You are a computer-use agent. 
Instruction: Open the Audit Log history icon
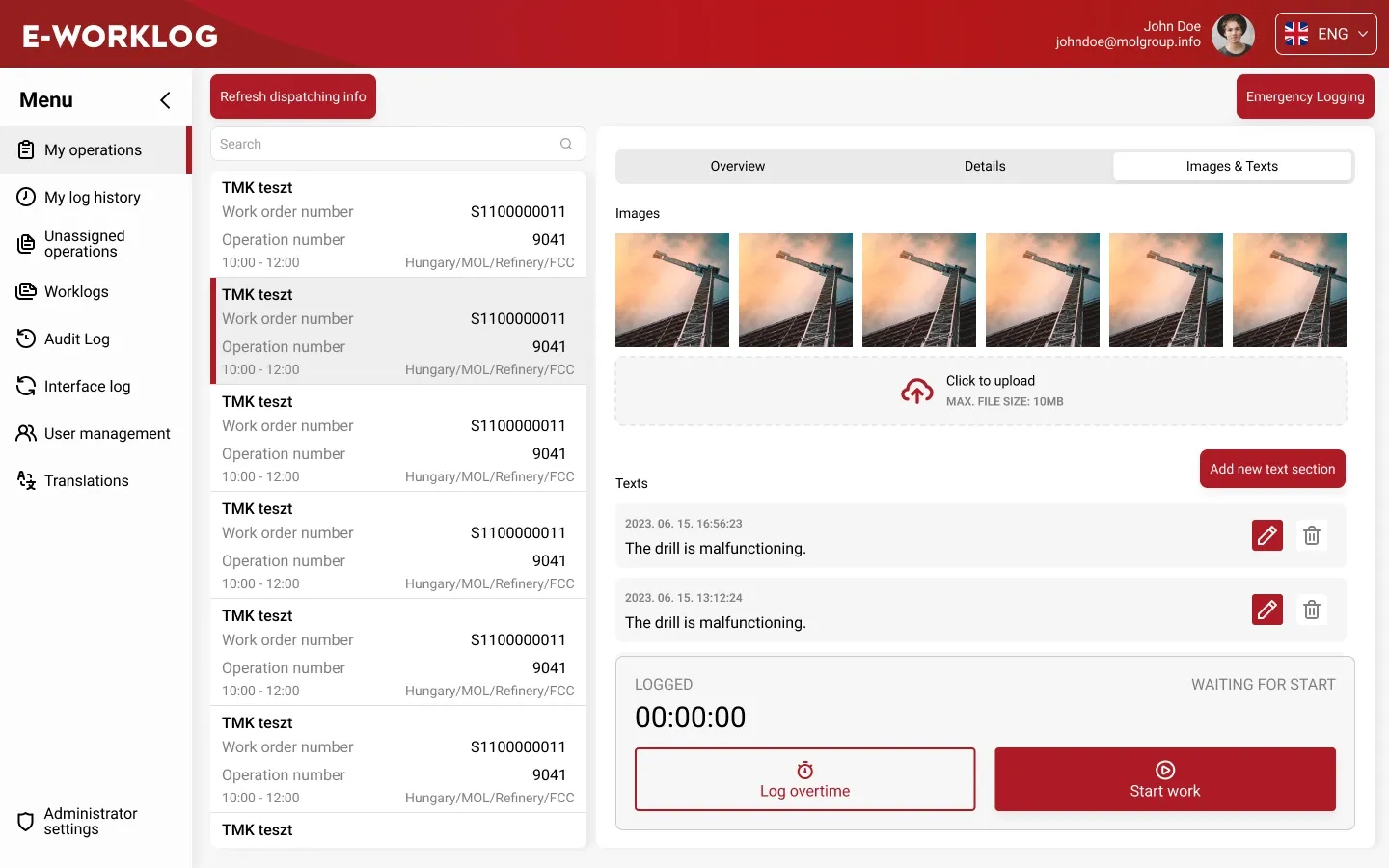tap(26, 339)
